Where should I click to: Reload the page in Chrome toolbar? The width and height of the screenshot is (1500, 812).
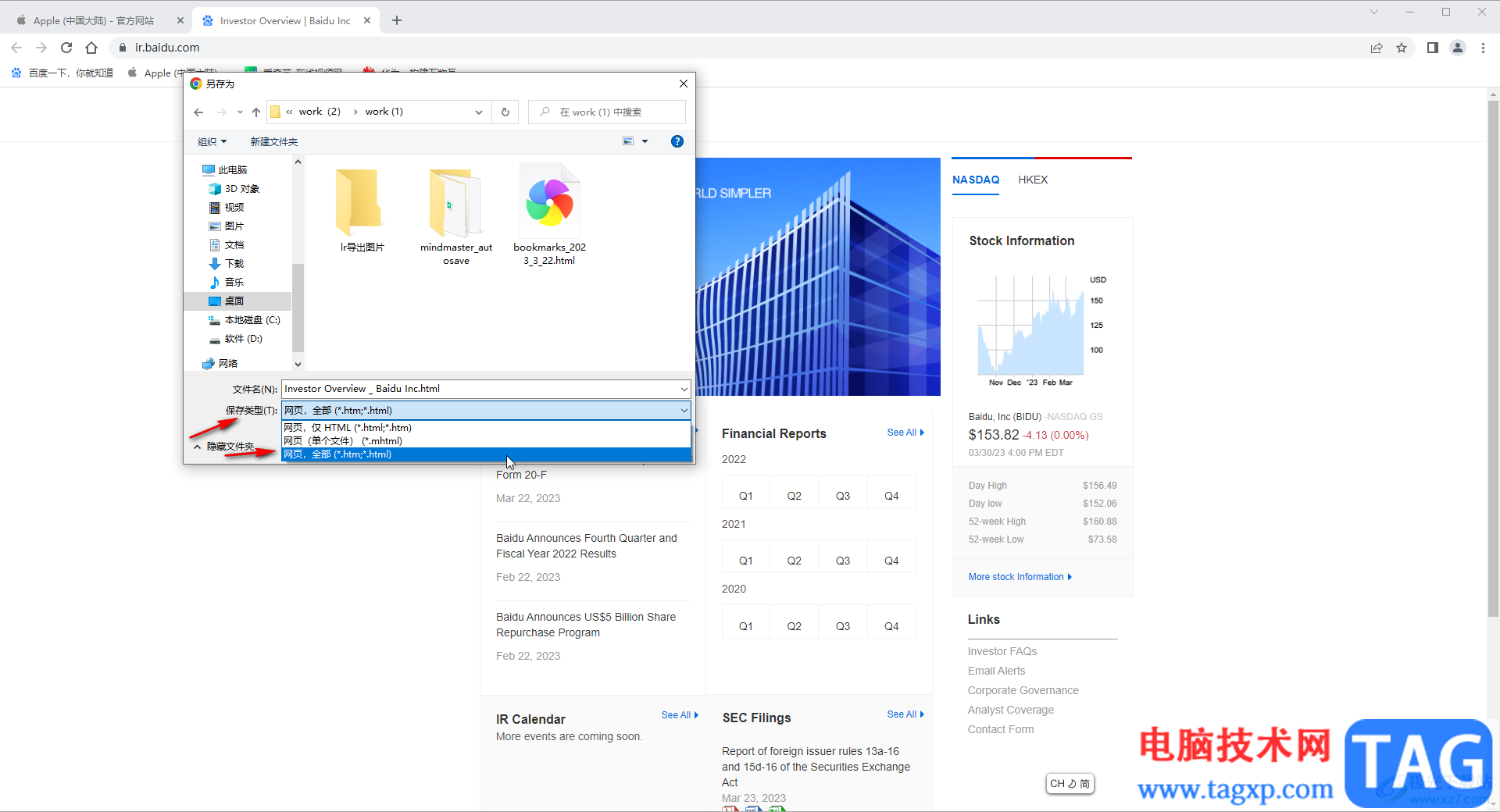click(66, 48)
